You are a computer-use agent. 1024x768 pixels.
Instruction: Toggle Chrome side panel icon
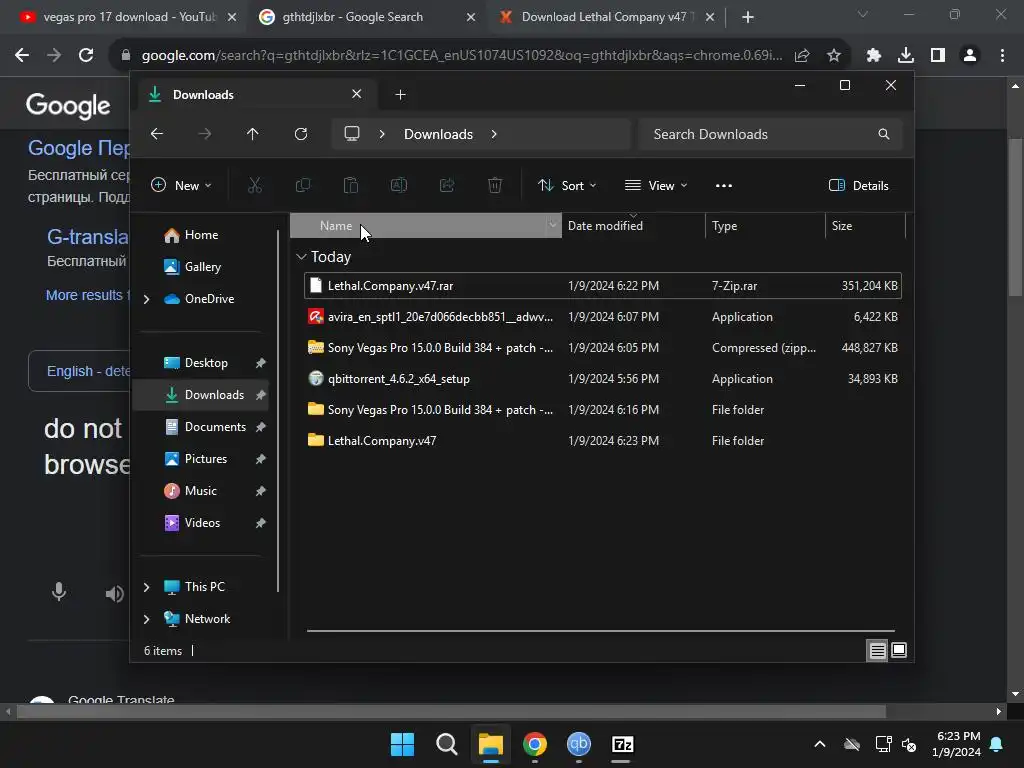pyautogui.click(x=938, y=56)
